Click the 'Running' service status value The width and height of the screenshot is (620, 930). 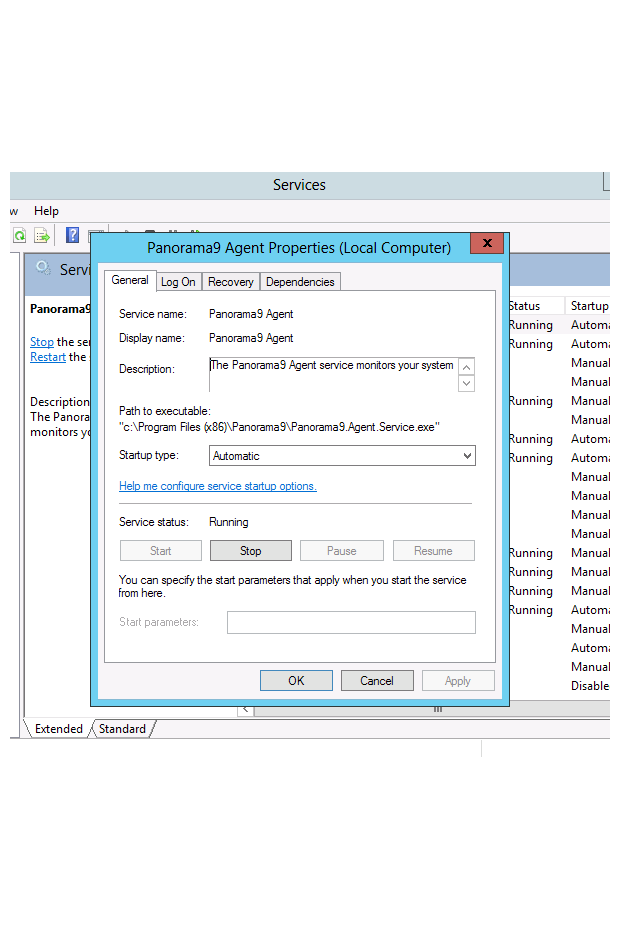pyautogui.click(x=228, y=522)
